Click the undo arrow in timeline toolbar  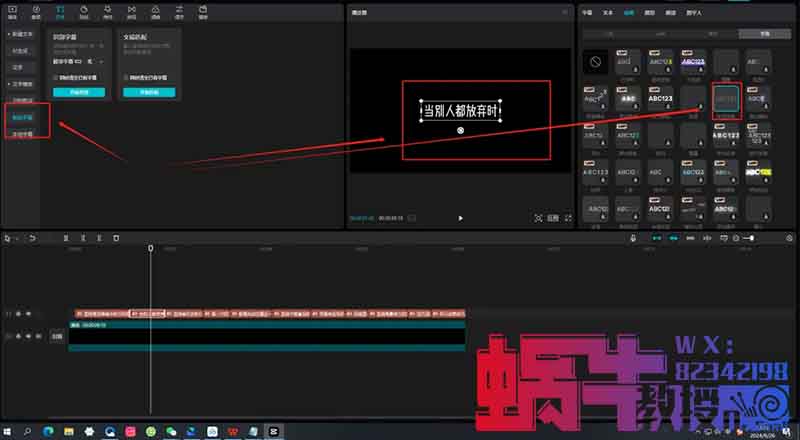pos(32,238)
